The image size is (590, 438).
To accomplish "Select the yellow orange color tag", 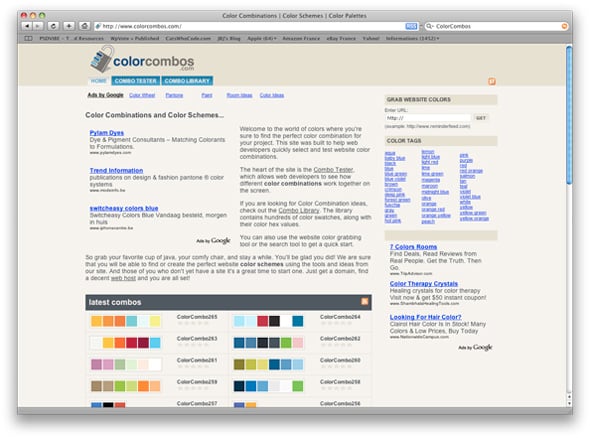I will [x=474, y=218].
